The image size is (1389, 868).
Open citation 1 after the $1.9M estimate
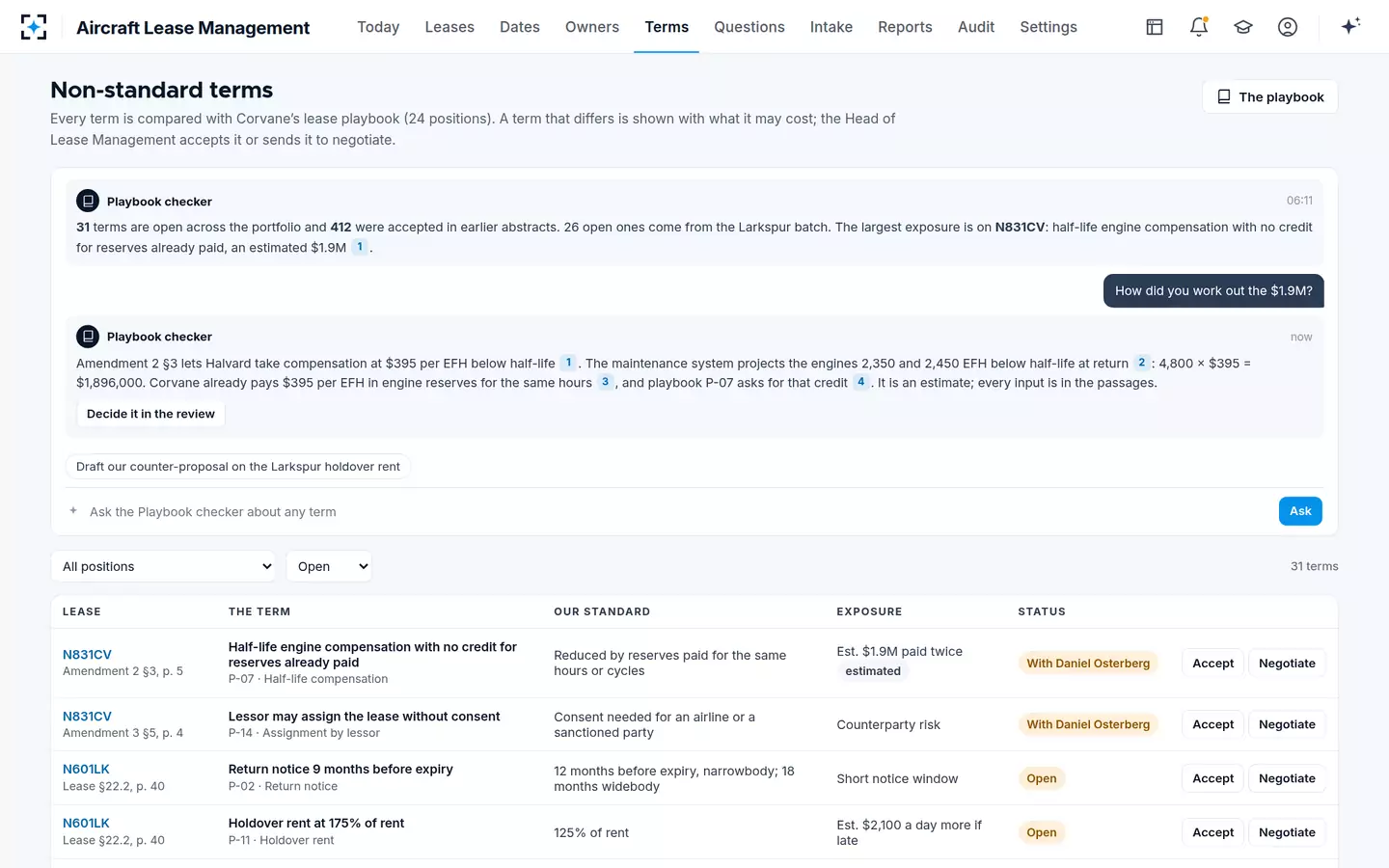pyautogui.click(x=360, y=247)
